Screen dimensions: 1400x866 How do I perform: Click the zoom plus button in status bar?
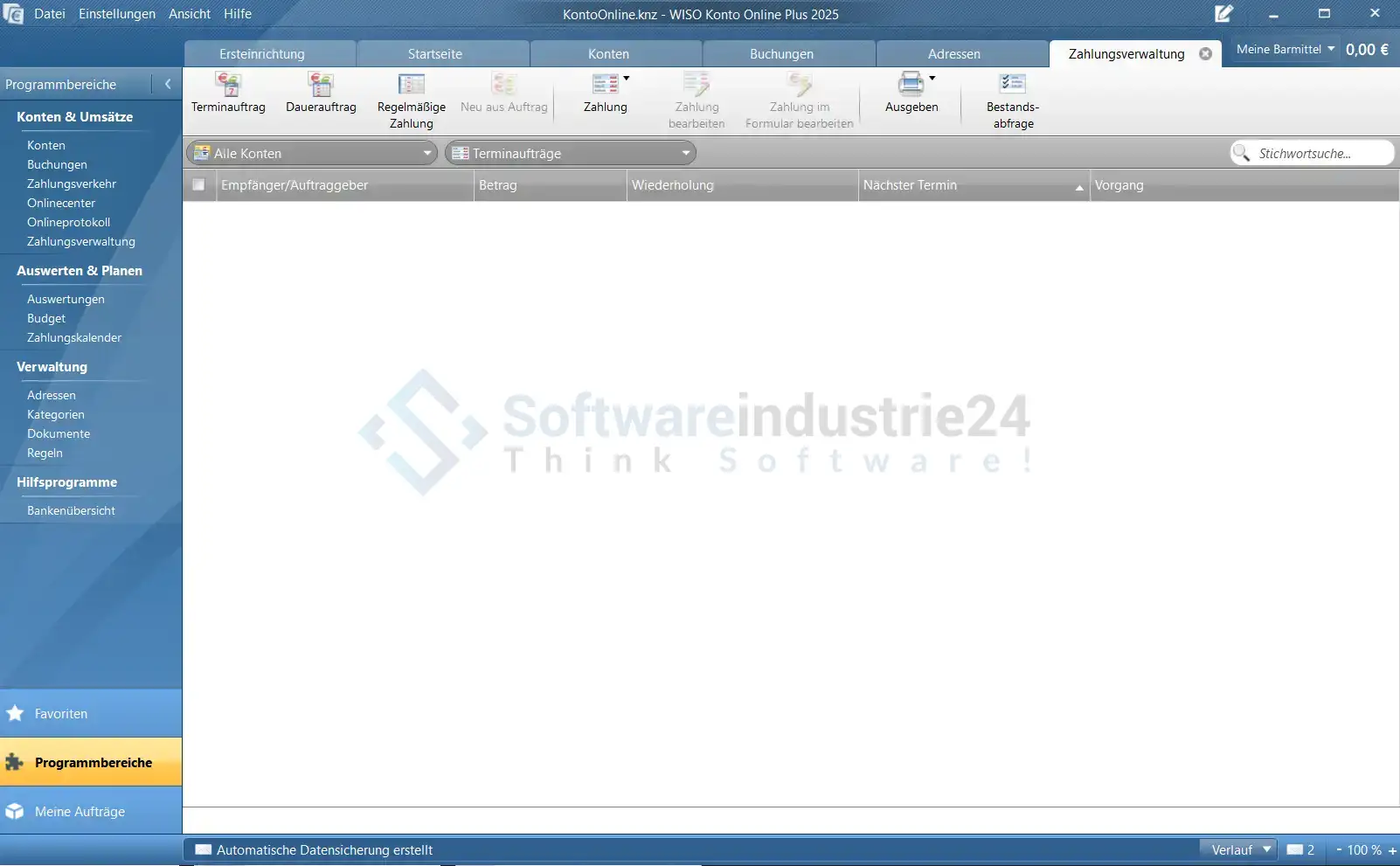coord(1392,850)
